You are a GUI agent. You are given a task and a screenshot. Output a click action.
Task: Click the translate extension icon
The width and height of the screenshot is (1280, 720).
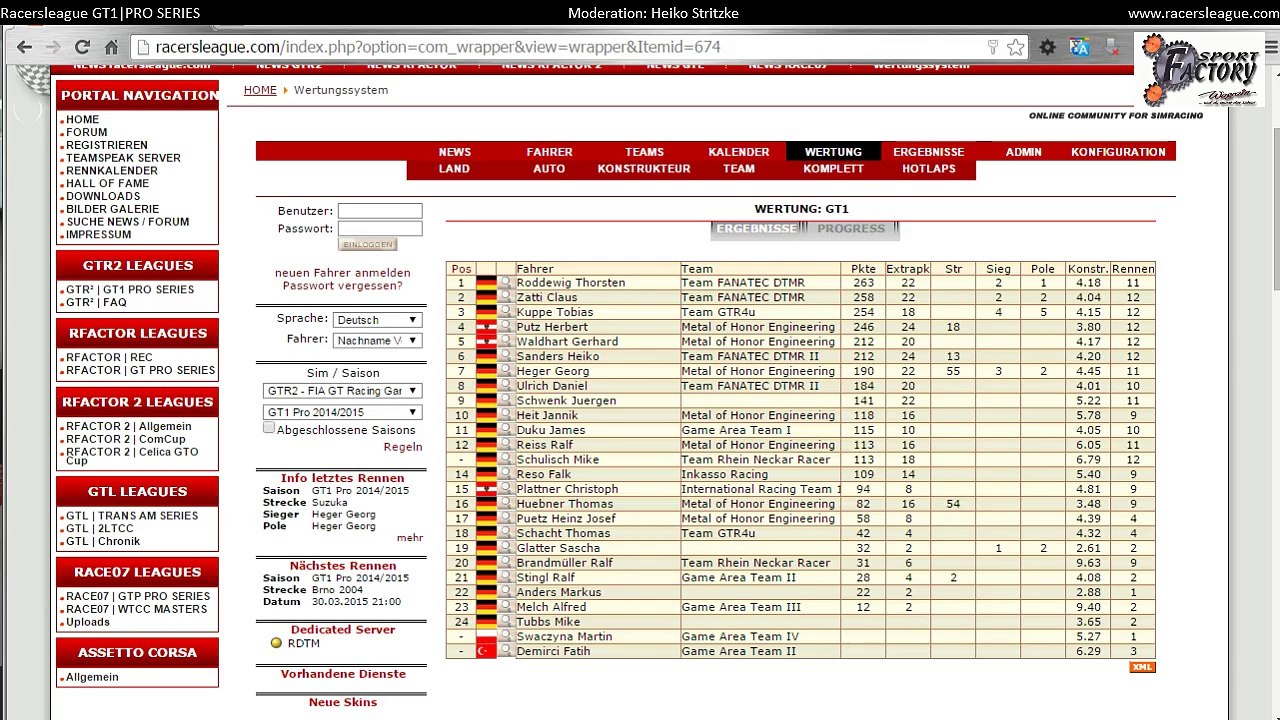click(x=1079, y=47)
